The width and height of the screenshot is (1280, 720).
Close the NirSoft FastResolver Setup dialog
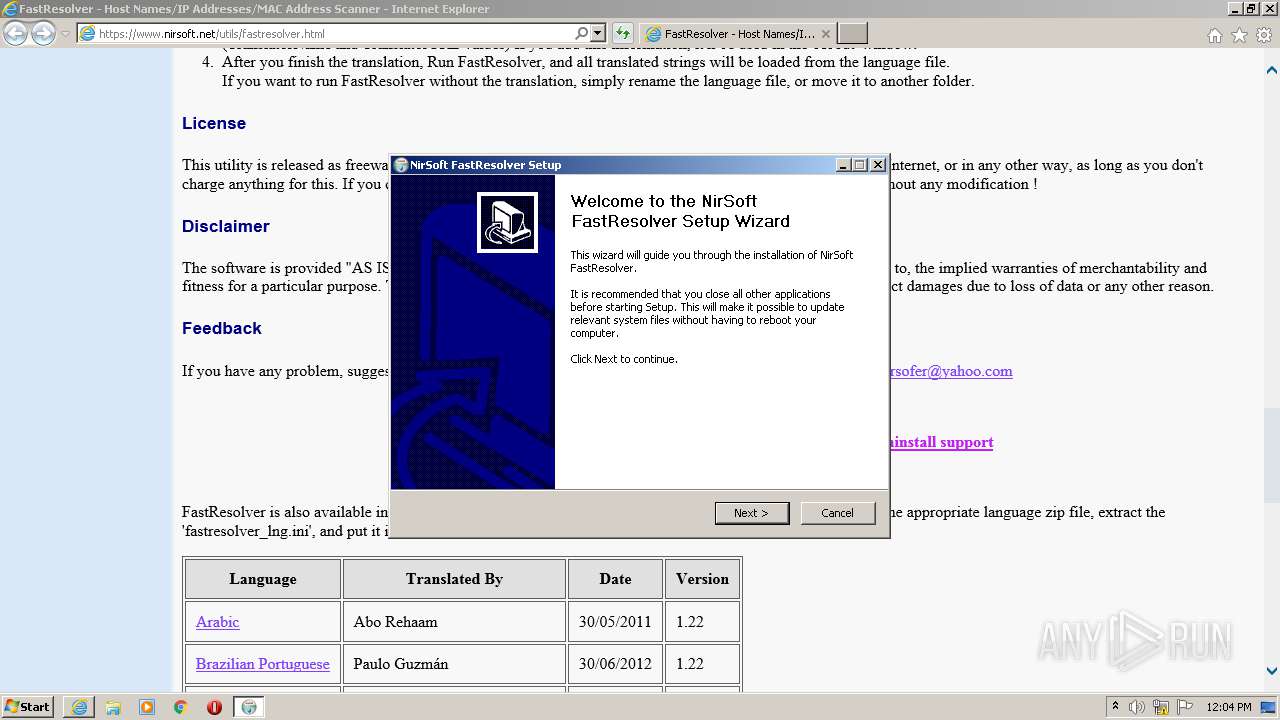[878, 165]
